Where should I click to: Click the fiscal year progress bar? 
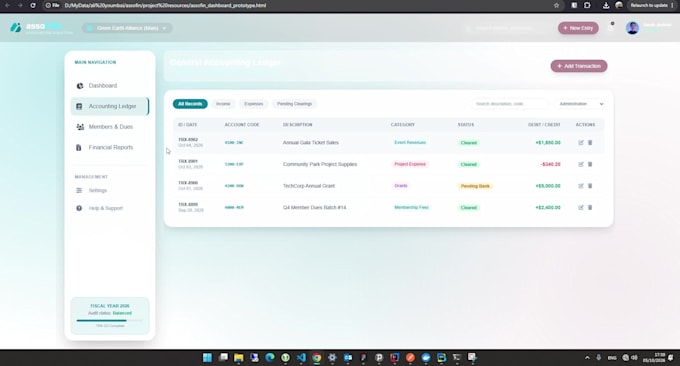[109, 320]
